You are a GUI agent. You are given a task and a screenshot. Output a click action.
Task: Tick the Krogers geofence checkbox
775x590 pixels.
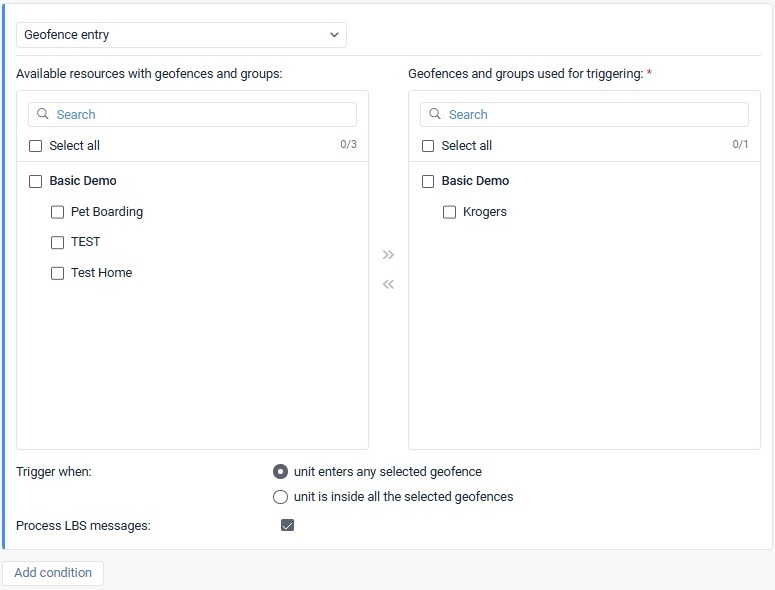449,212
